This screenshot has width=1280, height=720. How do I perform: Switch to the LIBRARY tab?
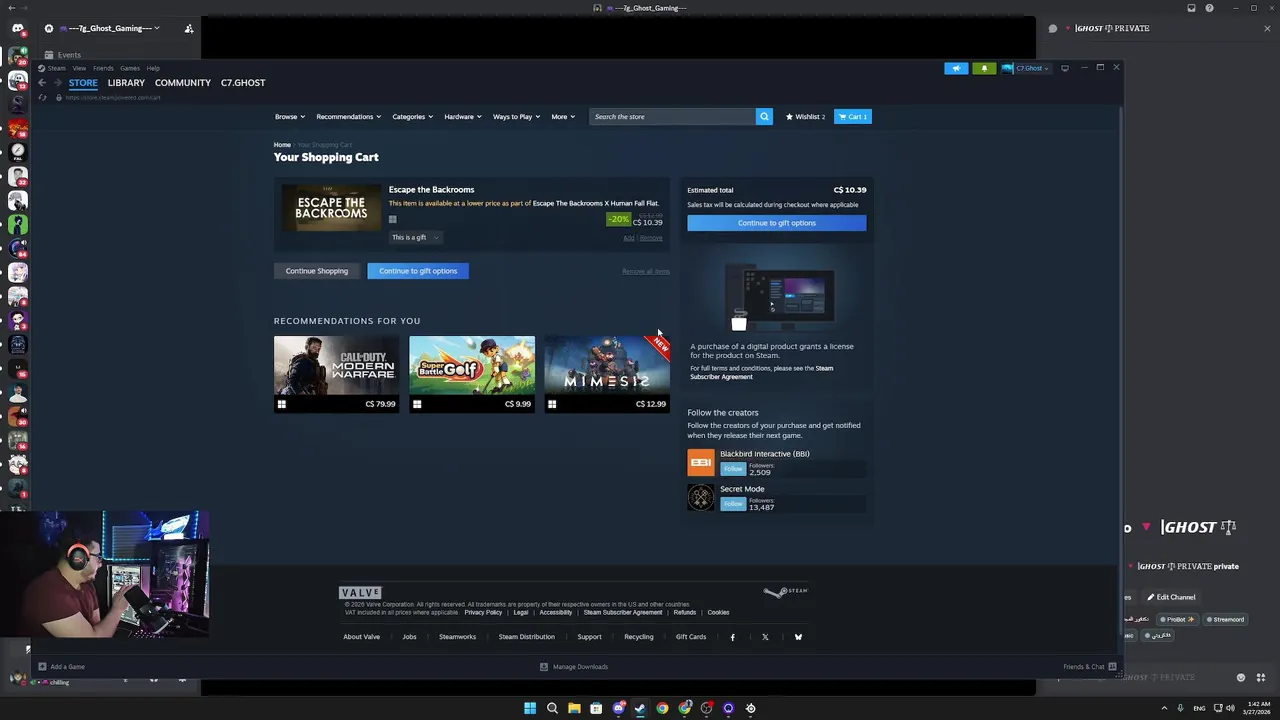click(126, 83)
